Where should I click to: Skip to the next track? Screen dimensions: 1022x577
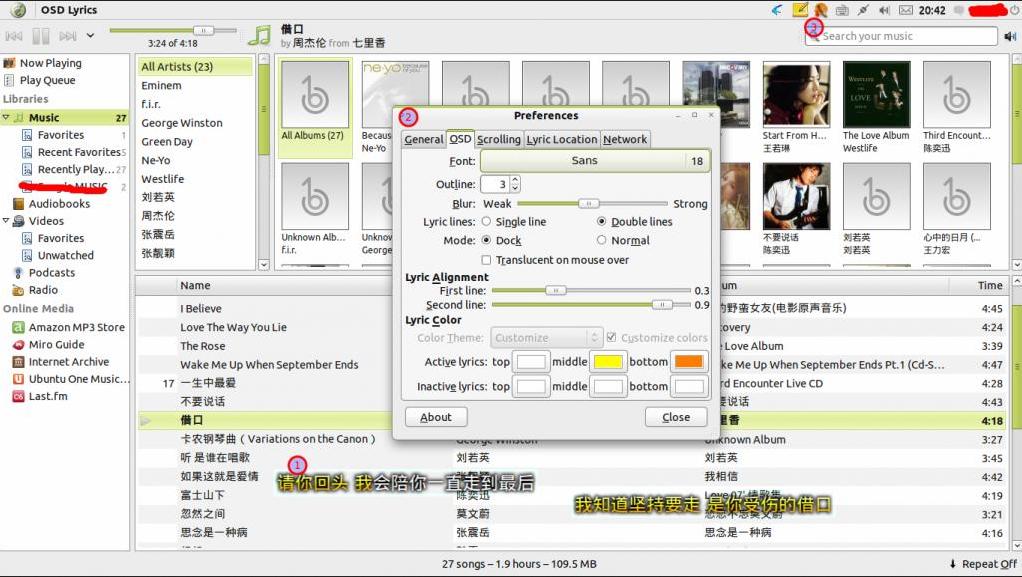coord(68,36)
